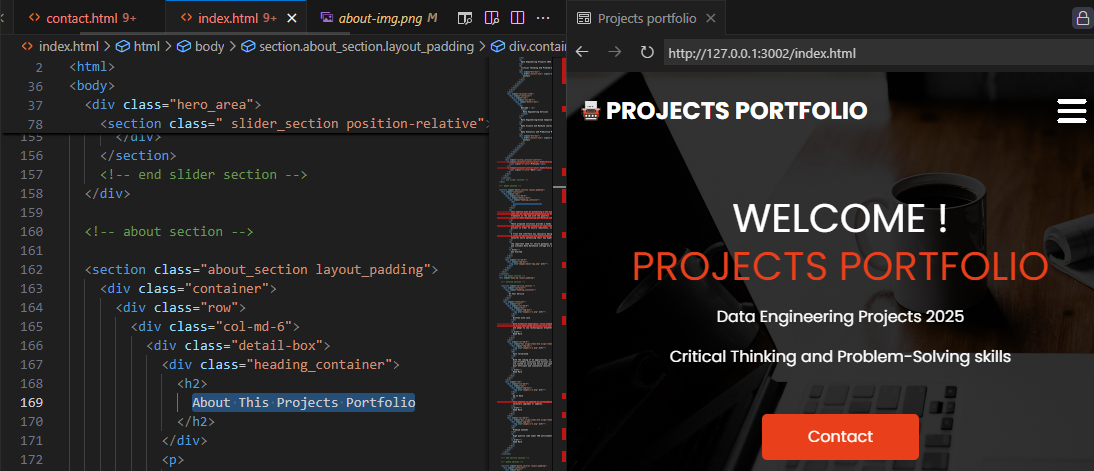The width and height of the screenshot is (1094, 471).
Task: Click the preview URL address field
Action: [878, 53]
